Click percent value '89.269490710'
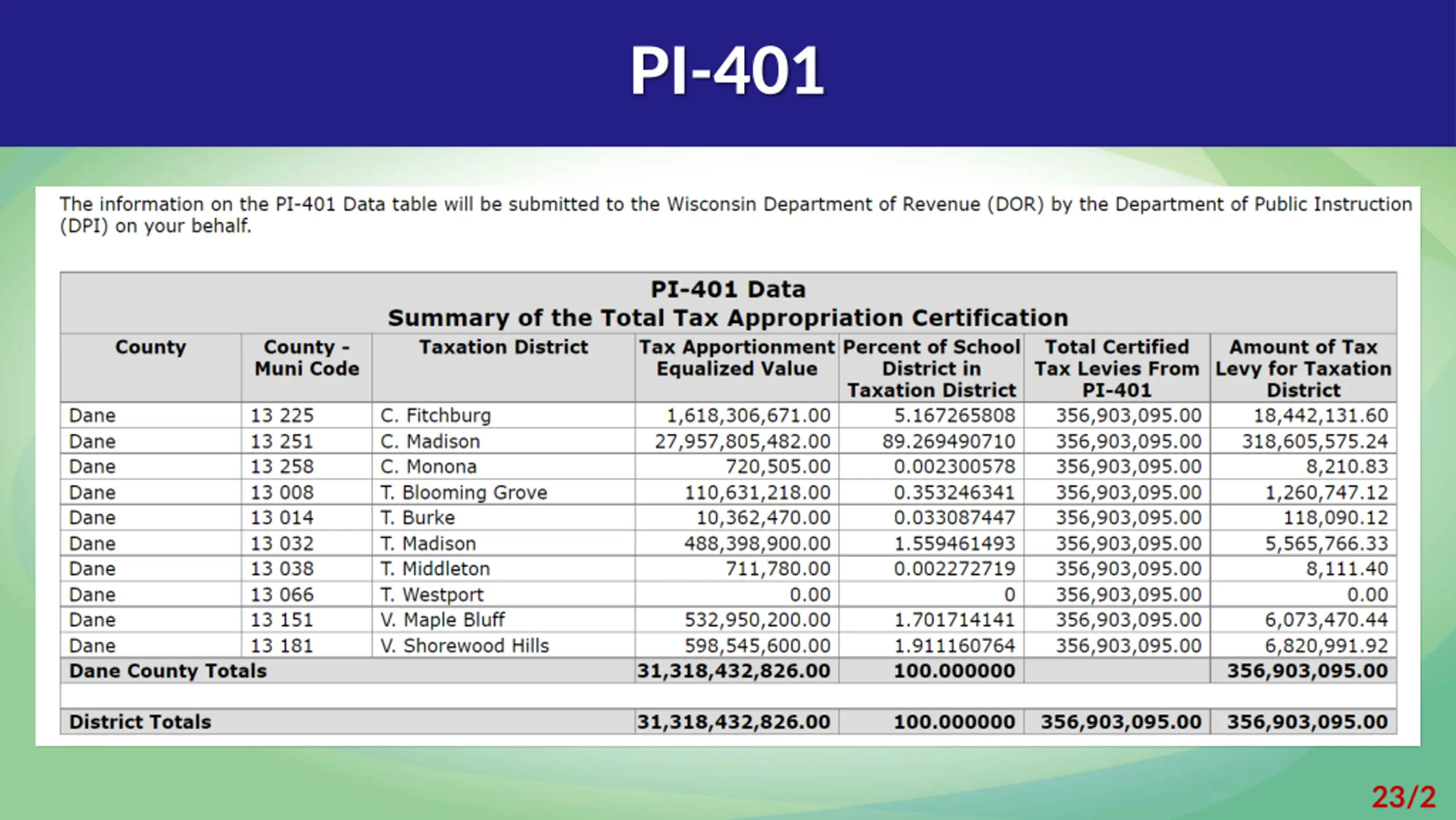The width and height of the screenshot is (1456, 820). [949, 441]
